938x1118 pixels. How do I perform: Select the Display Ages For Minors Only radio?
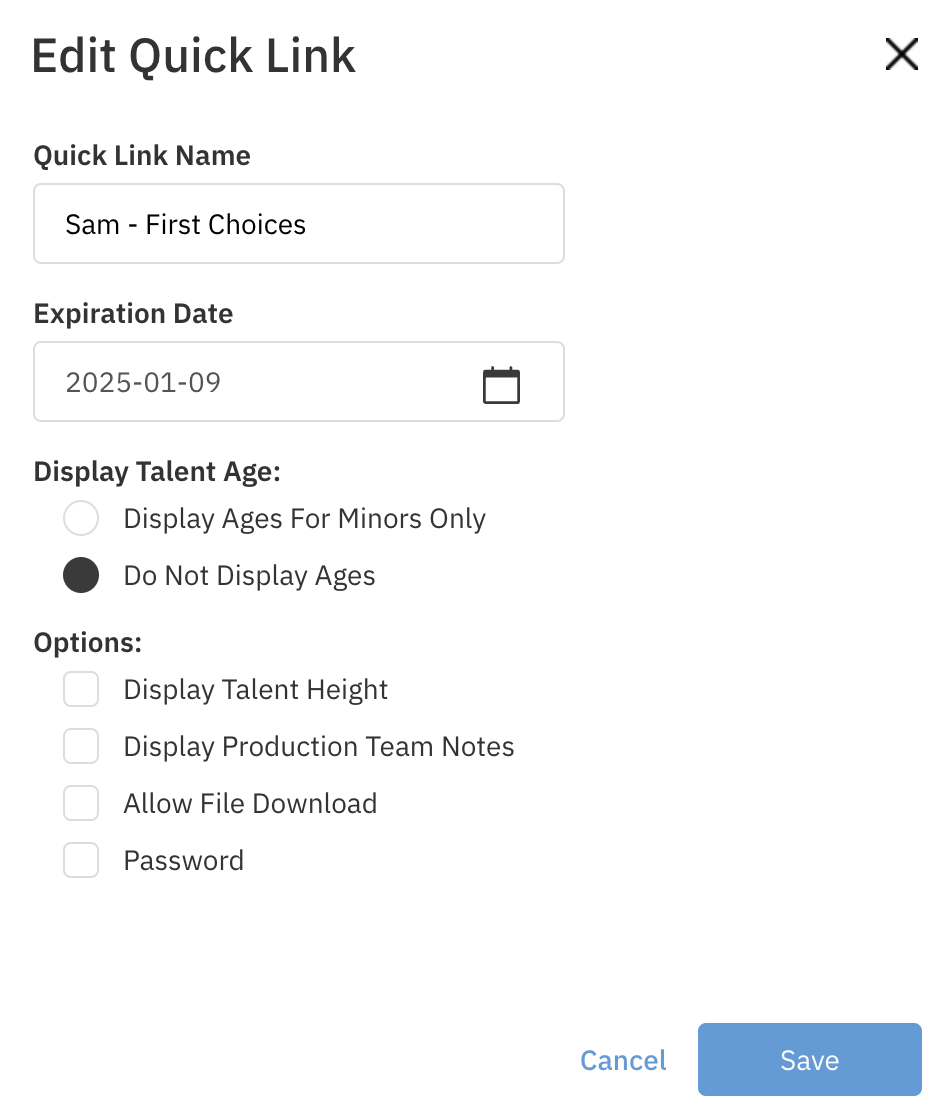pos(81,519)
